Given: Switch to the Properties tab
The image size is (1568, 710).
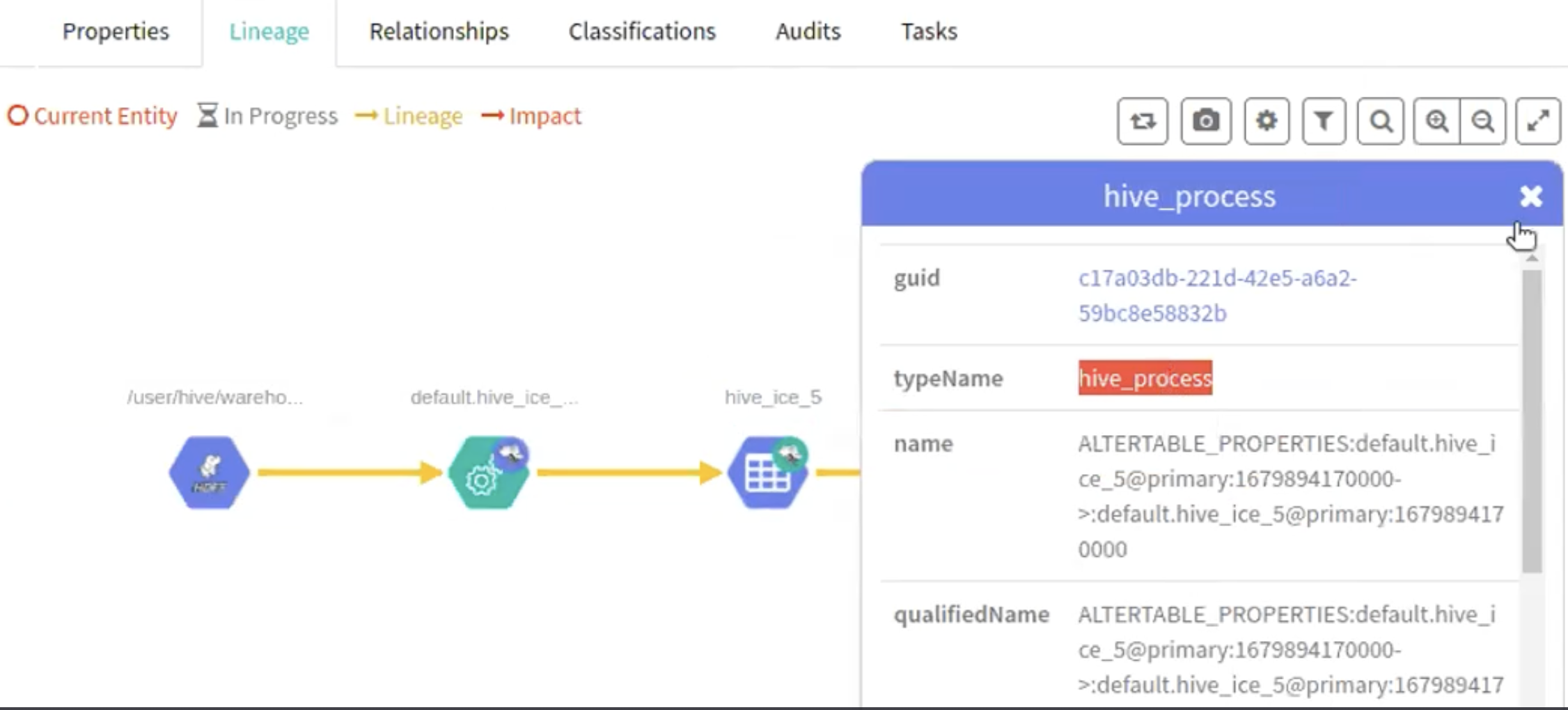Looking at the screenshot, I should [x=116, y=32].
